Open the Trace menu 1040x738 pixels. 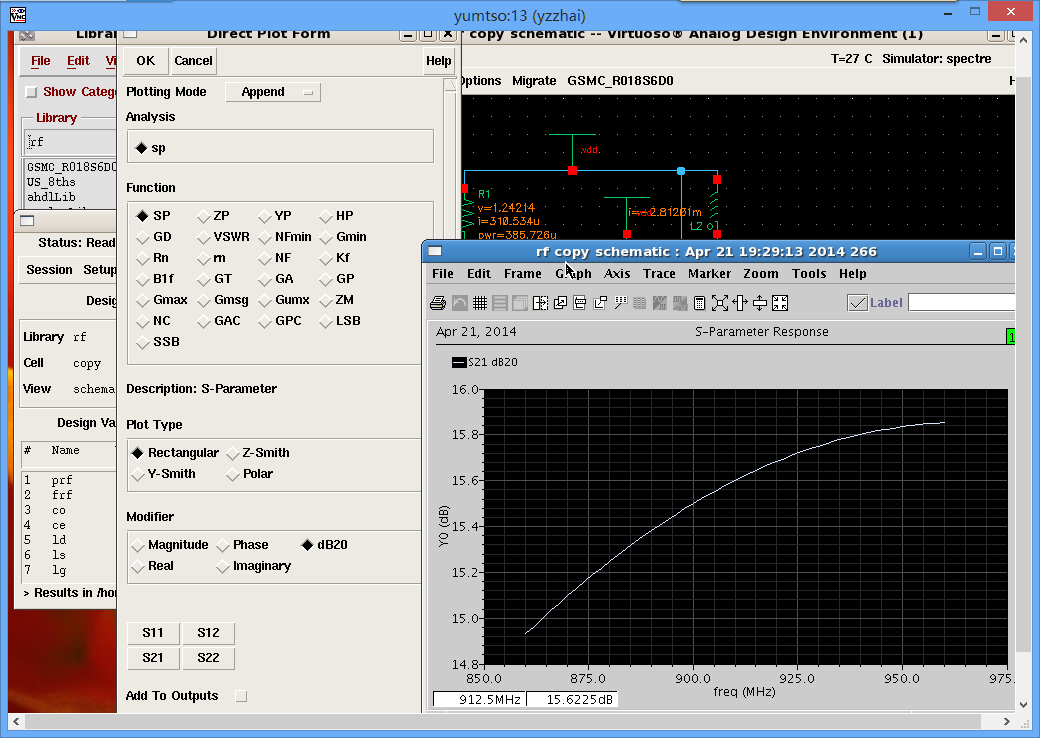click(x=659, y=274)
